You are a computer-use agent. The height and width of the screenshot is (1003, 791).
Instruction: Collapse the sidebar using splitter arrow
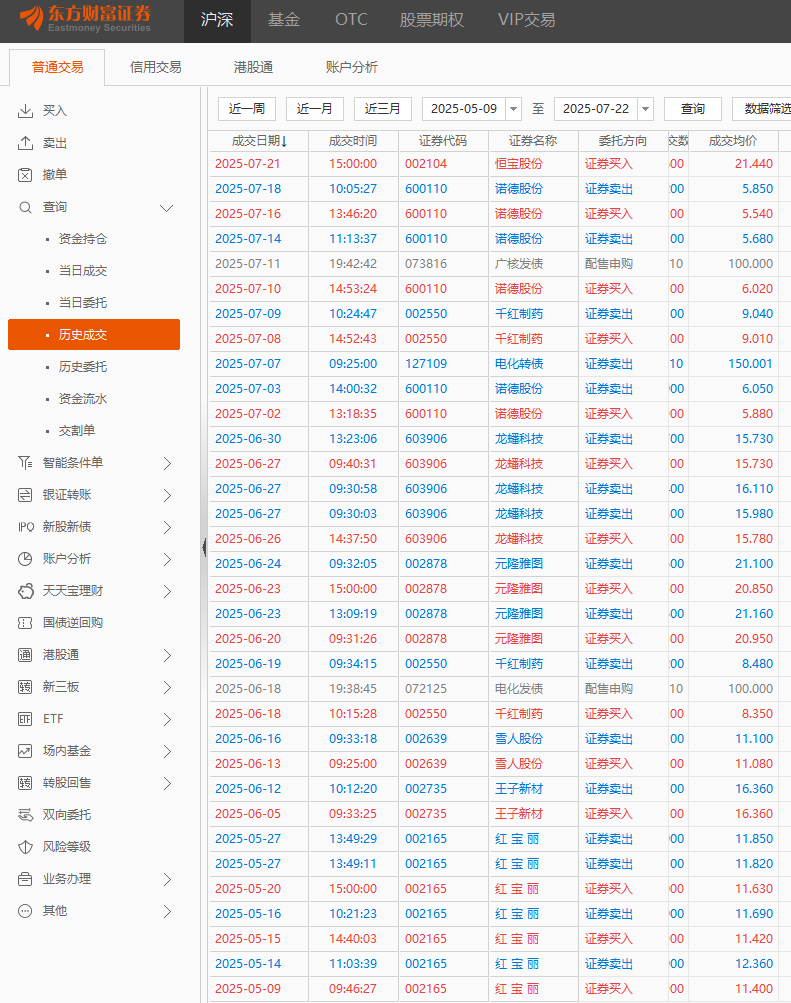204,547
